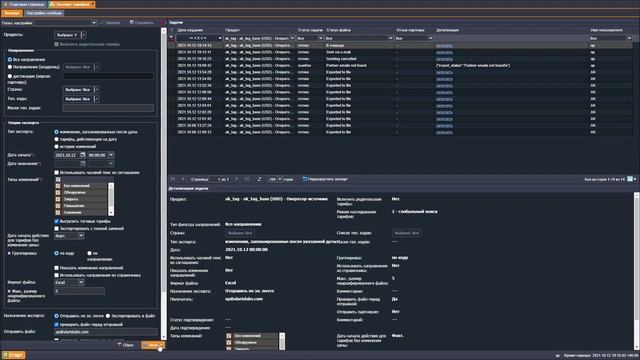Toggle 'use directions from reference' checkbox
Viewport: 640px width, 360px height.
[56, 276]
